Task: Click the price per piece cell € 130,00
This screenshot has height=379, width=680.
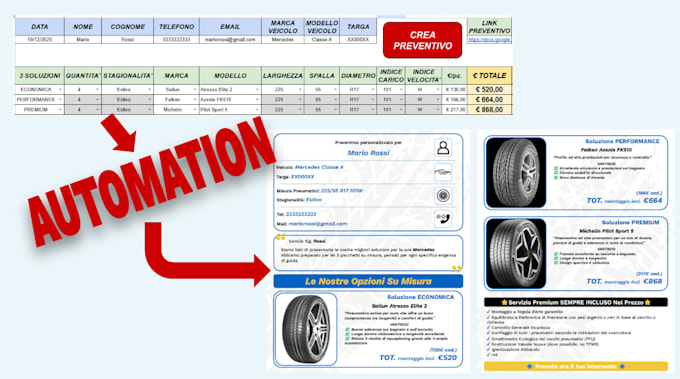Action: click(454, 89)
